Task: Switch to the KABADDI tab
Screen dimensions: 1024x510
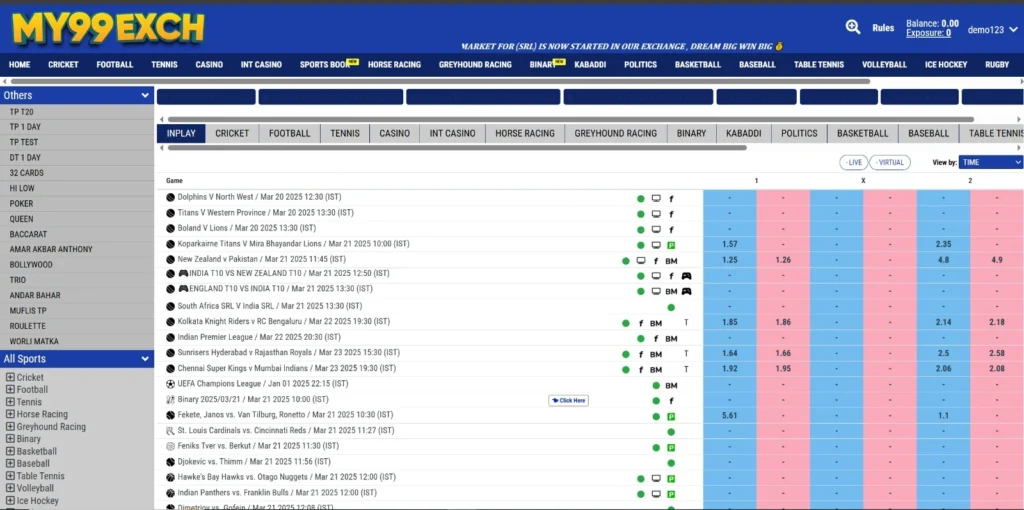Action: point(744,133)
